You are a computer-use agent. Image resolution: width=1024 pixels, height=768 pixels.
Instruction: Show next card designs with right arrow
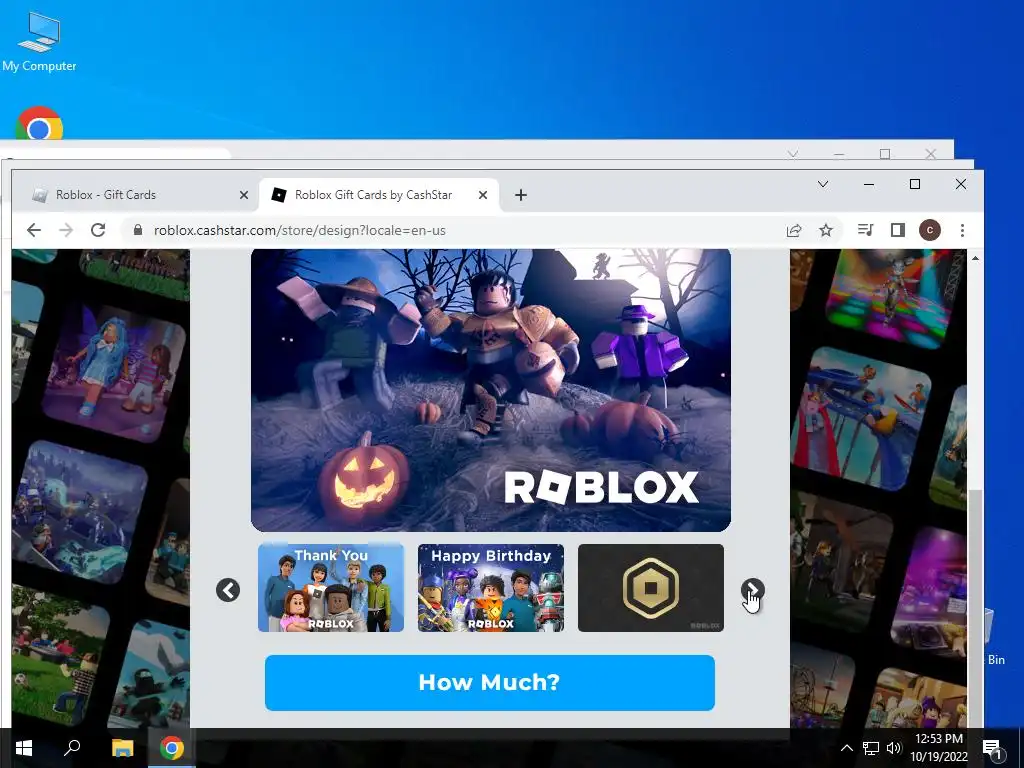click(x=752, y=590)
